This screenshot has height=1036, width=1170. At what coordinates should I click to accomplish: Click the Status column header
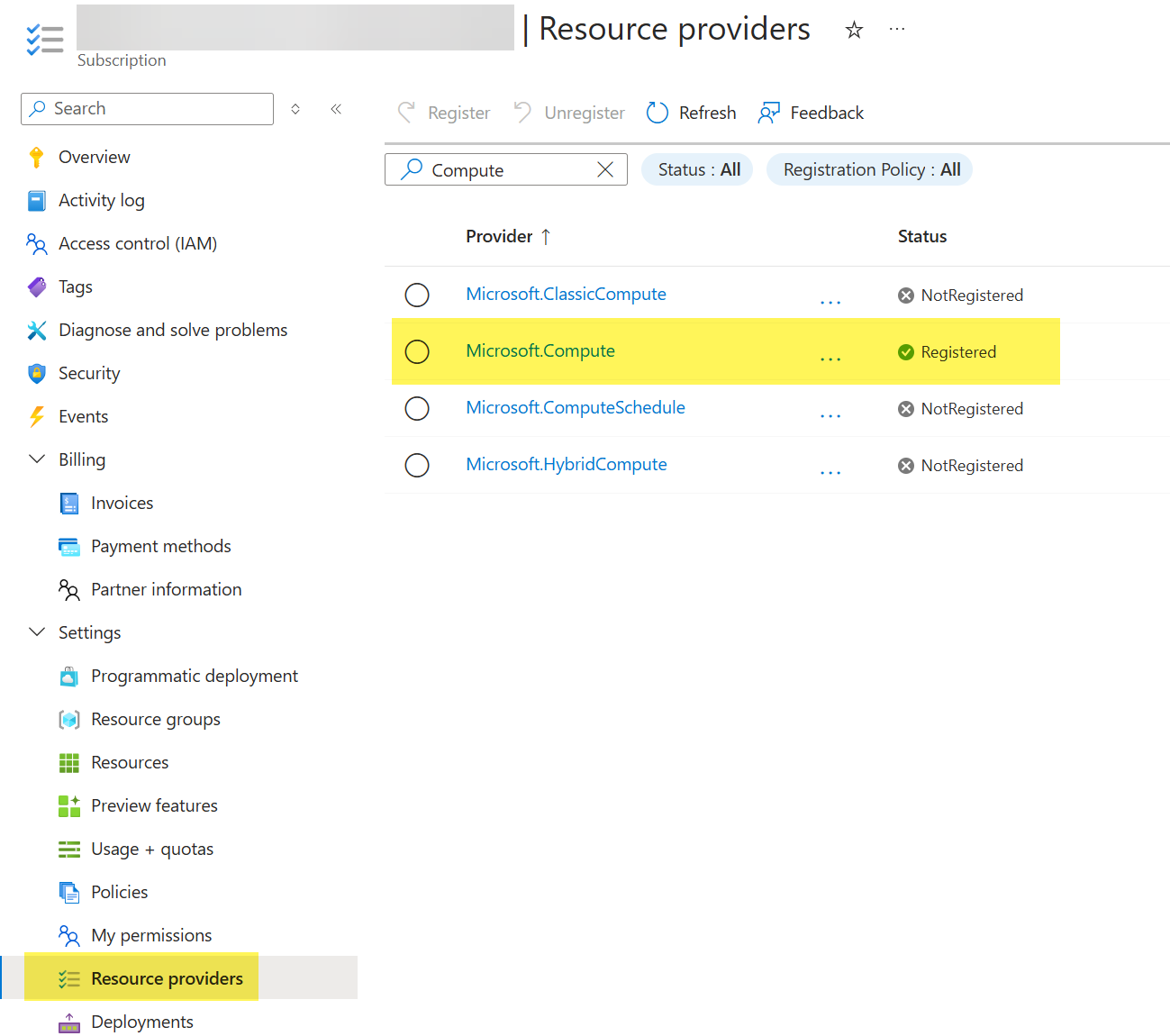(x=922, y=236)
